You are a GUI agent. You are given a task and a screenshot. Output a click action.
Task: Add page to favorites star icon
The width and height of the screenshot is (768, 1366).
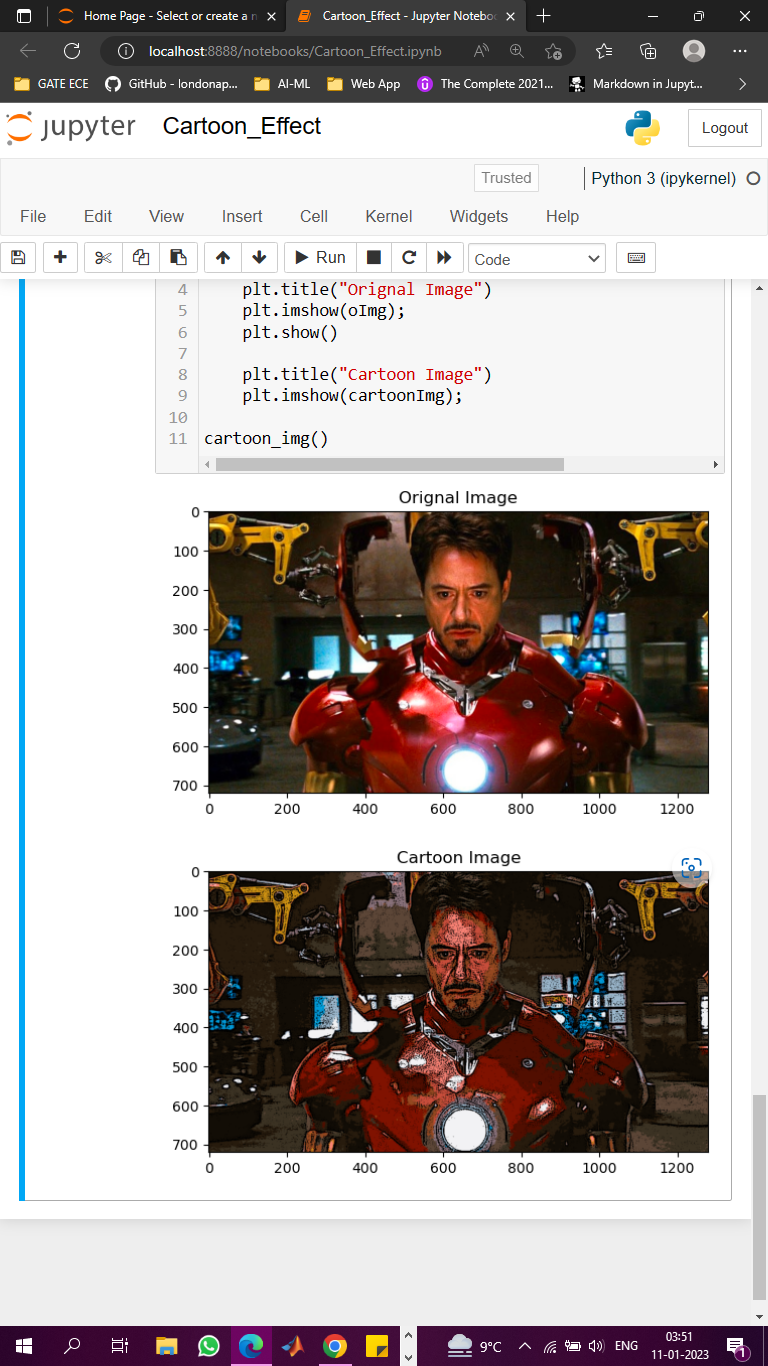[x=553, y=51]
